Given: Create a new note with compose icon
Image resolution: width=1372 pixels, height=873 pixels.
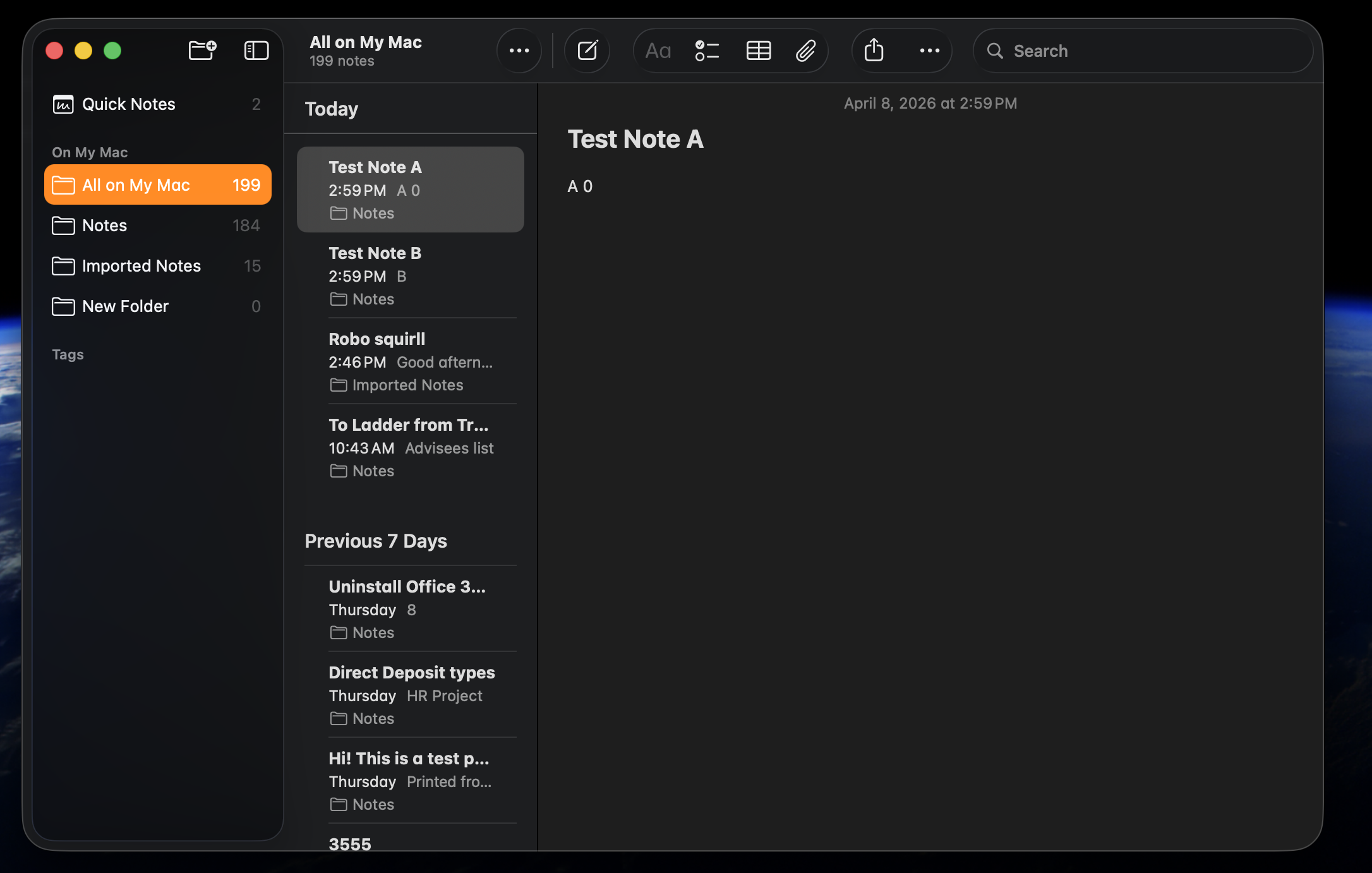Looking at the screenshot, I should [x=587, y=50].
